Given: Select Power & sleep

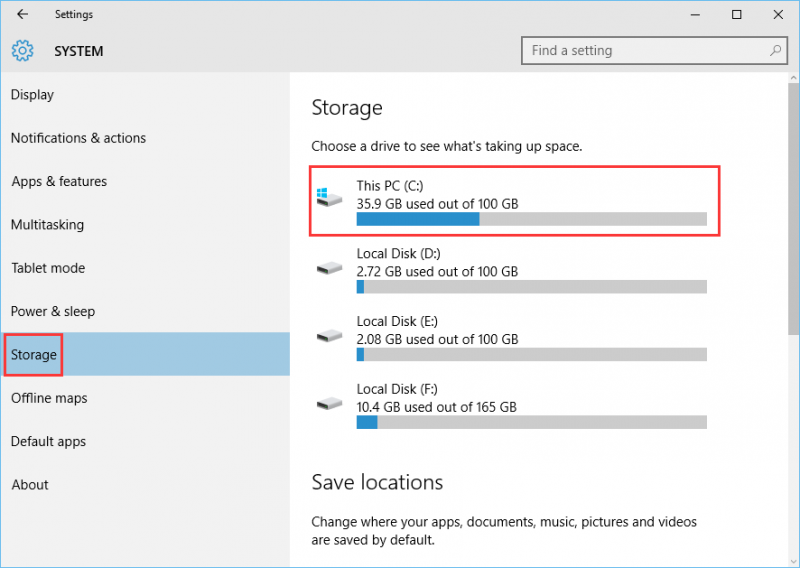Looking at the screenshot, I should (x=53, y=312).
